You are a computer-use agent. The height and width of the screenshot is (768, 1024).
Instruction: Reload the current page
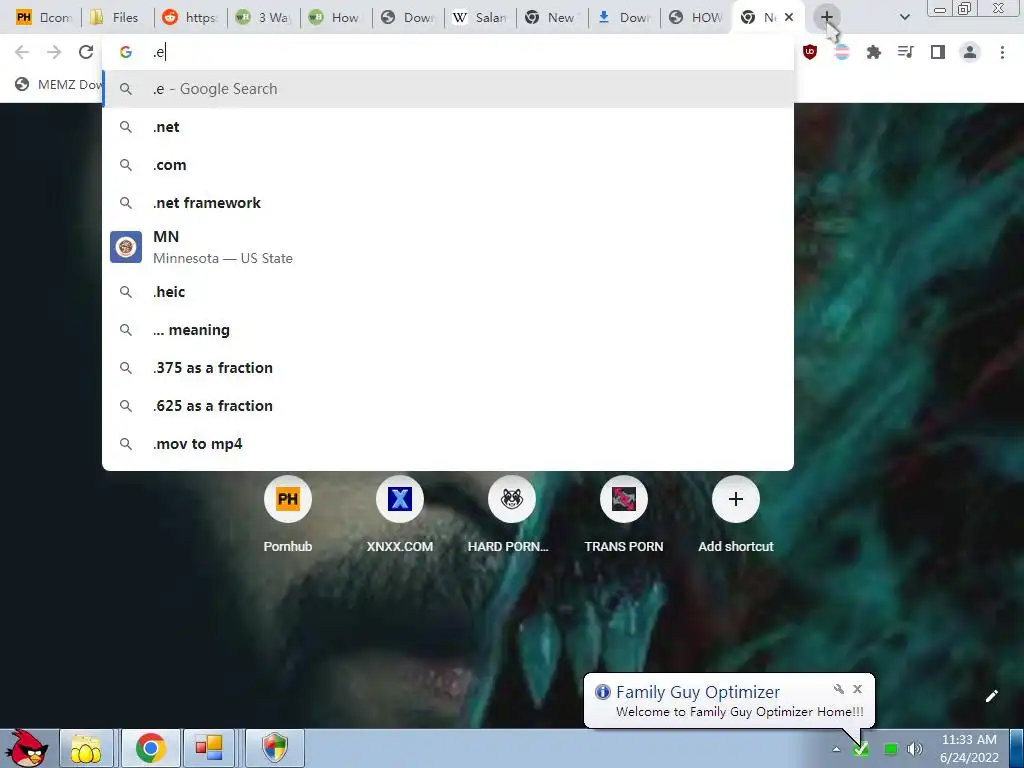coord(86,52)
